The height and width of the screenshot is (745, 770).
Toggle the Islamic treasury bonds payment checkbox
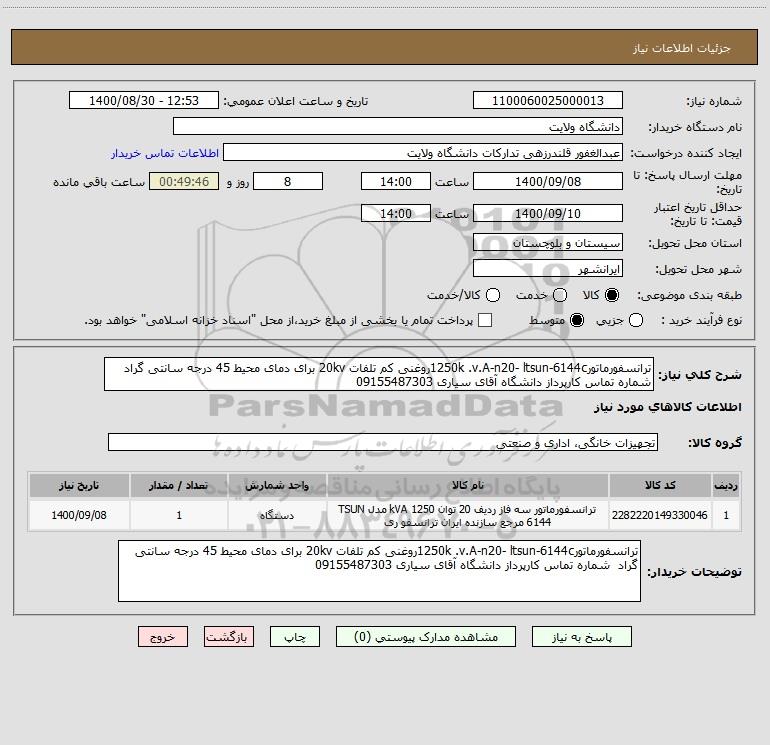[485, 320]
